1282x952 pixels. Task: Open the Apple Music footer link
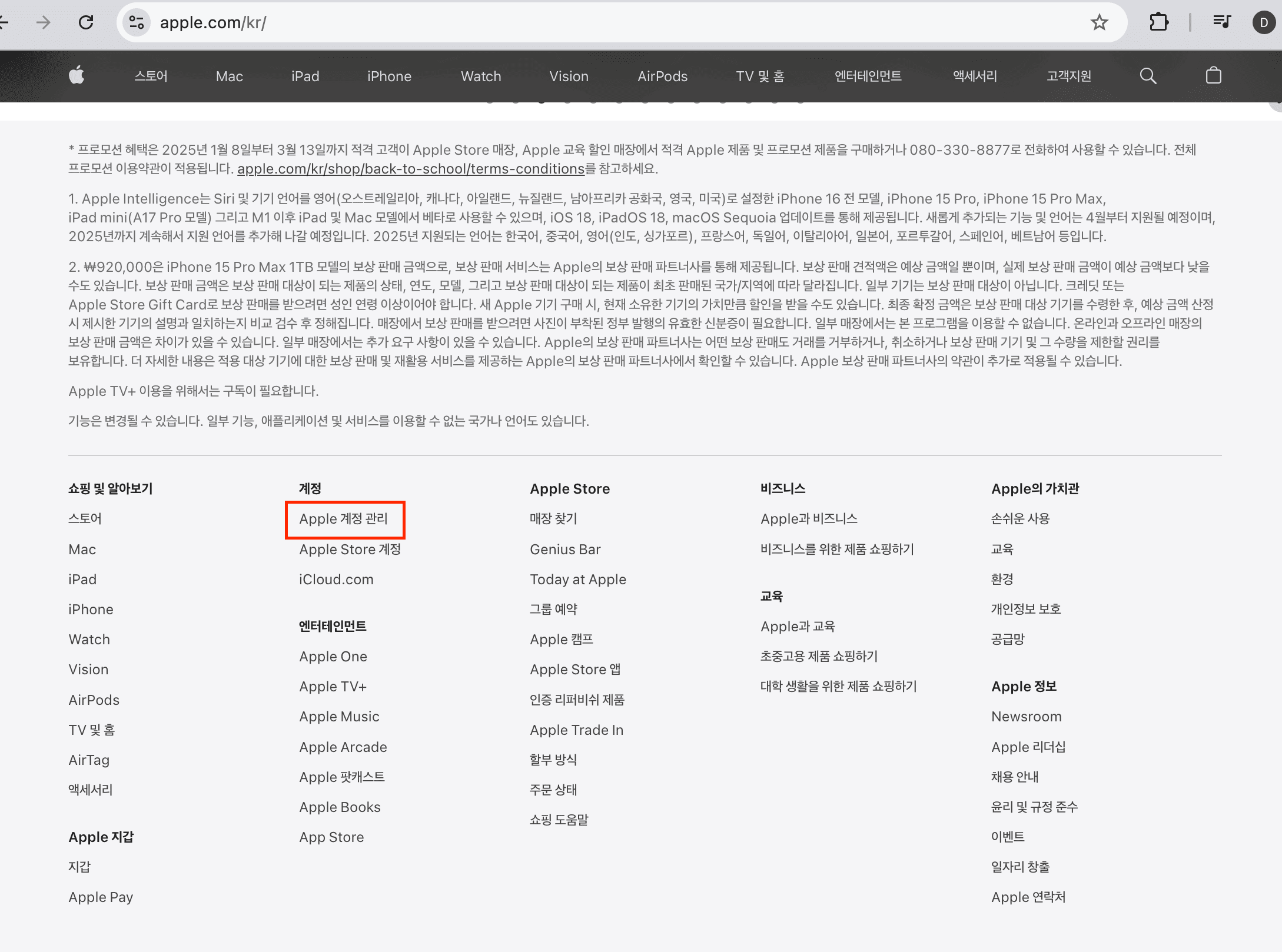(x=339, y=717)
